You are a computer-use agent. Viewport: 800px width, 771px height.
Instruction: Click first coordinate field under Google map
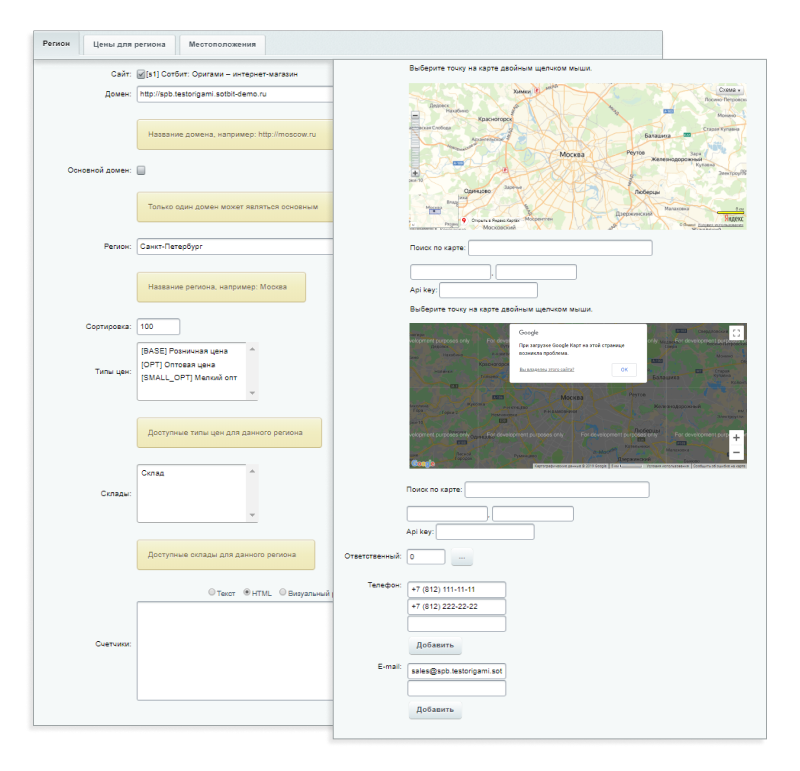(x=447, y=514)
